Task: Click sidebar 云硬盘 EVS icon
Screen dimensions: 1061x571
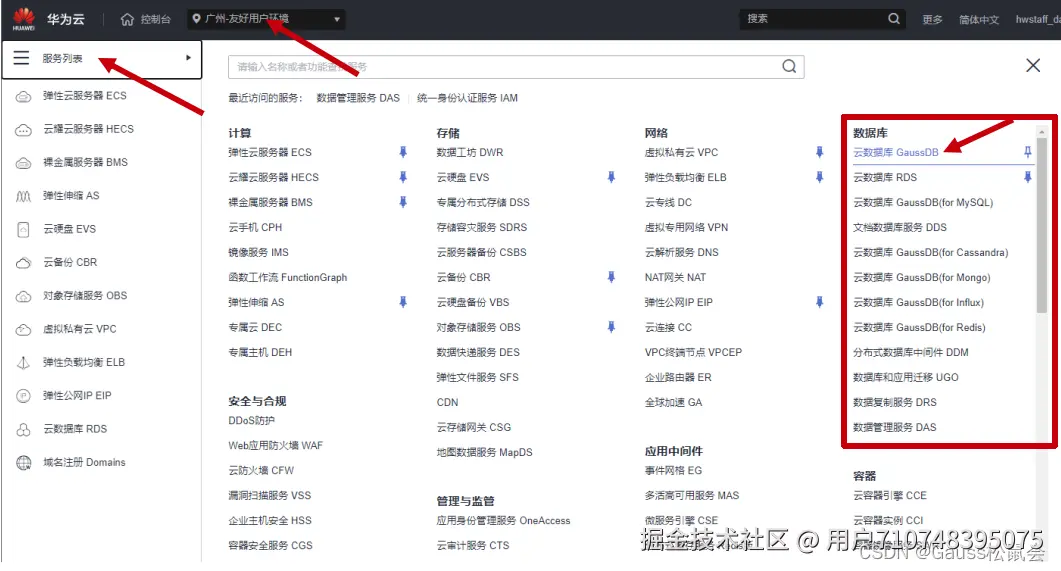Action: (24, 229)
